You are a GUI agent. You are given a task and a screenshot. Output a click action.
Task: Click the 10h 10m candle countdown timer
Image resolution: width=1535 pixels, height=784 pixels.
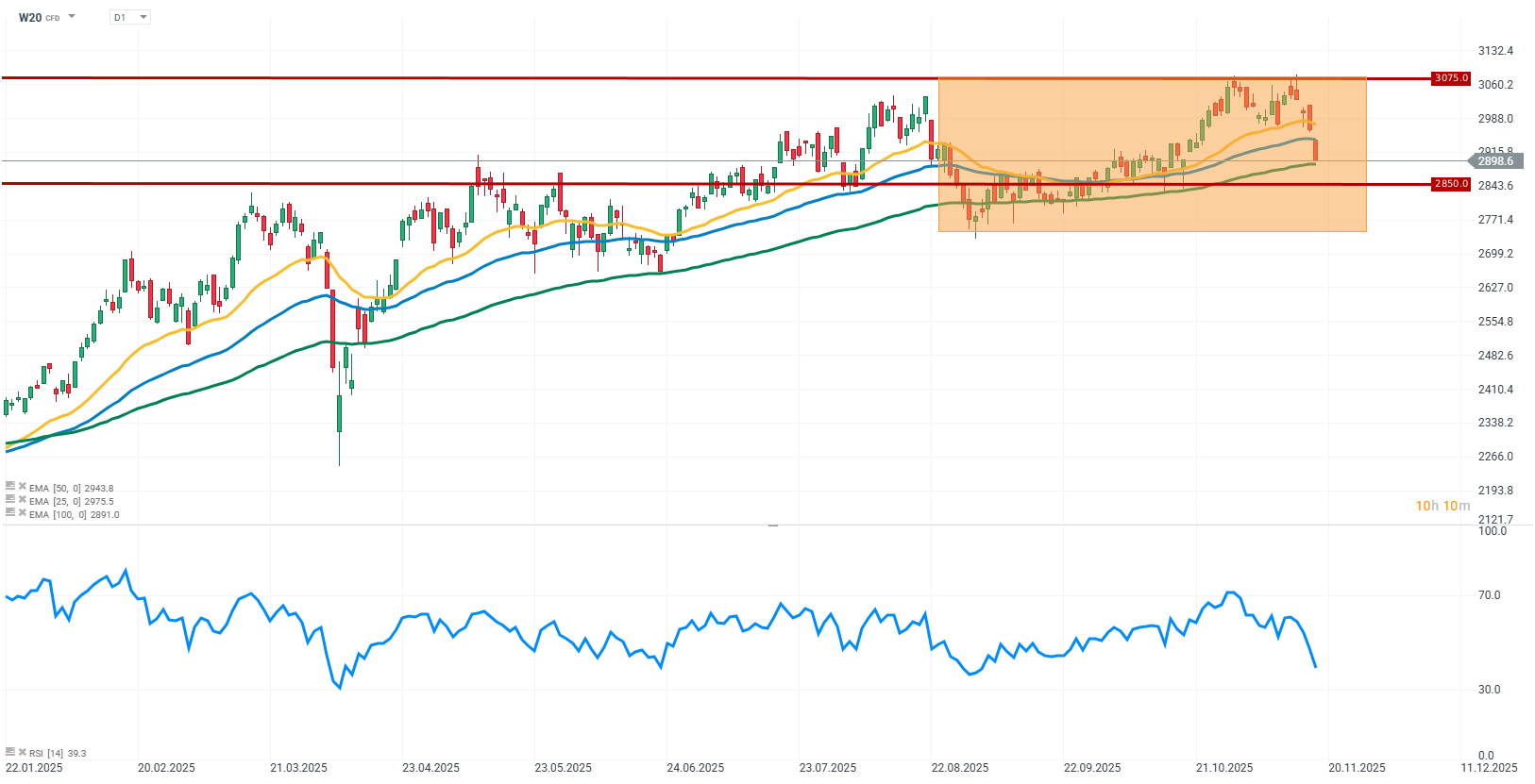click(1442, 506)
